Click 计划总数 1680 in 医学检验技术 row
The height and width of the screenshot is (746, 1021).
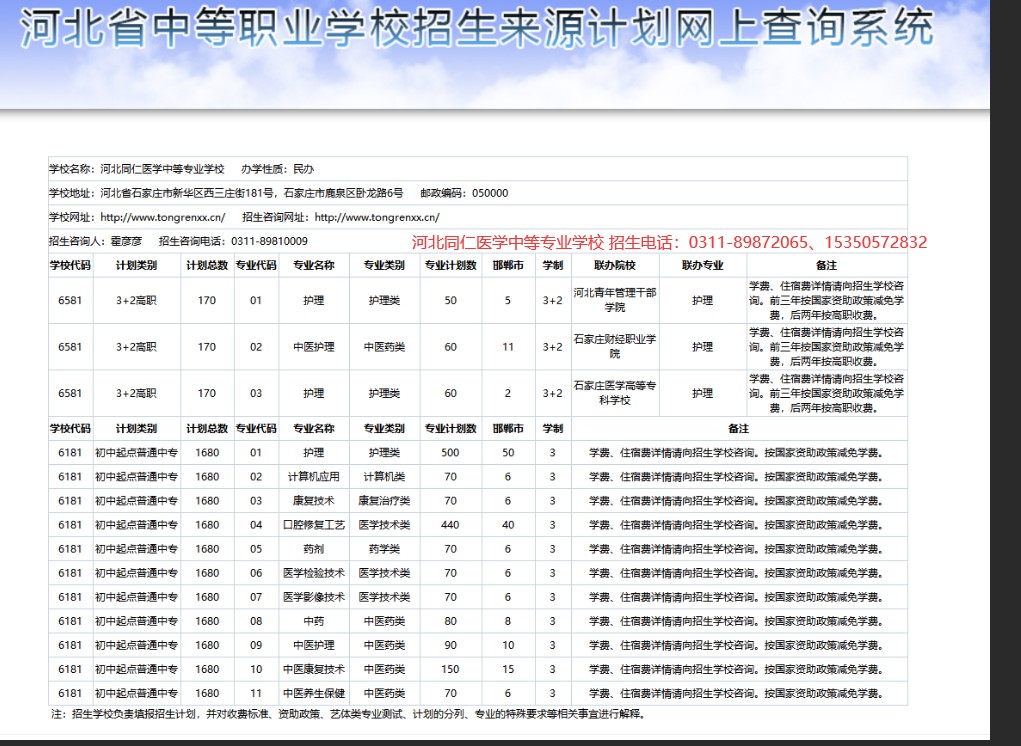click(x=207, y=573)
